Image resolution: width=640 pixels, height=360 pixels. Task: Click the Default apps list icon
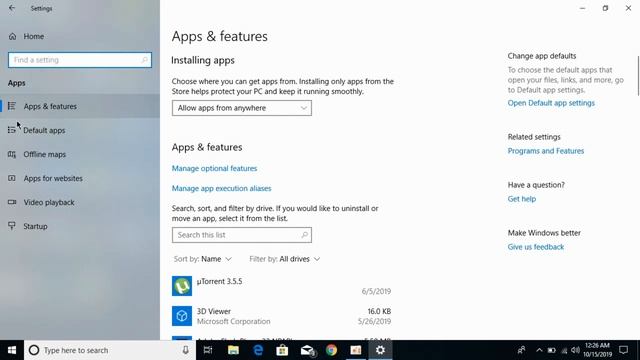[12, 130]
